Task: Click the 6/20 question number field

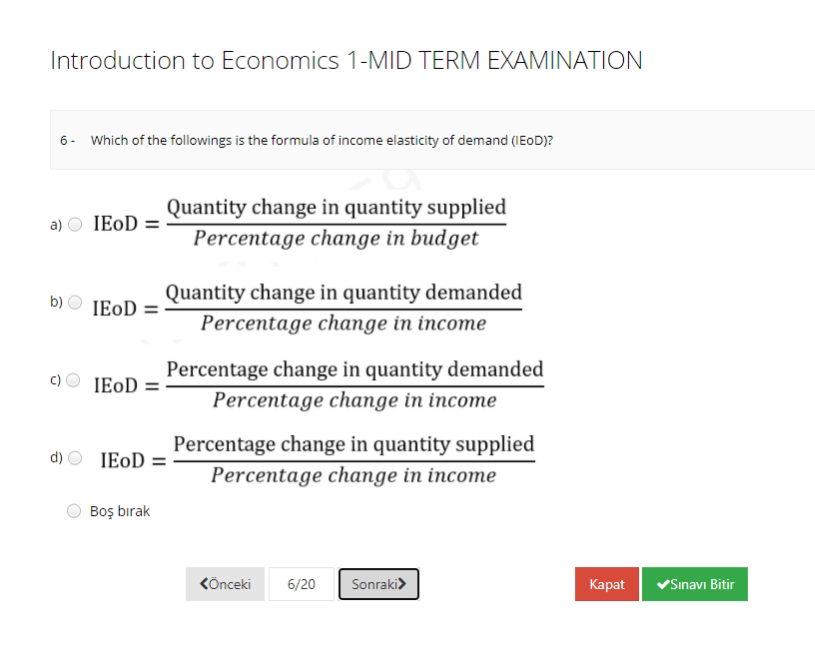Action: coord(301,584)
